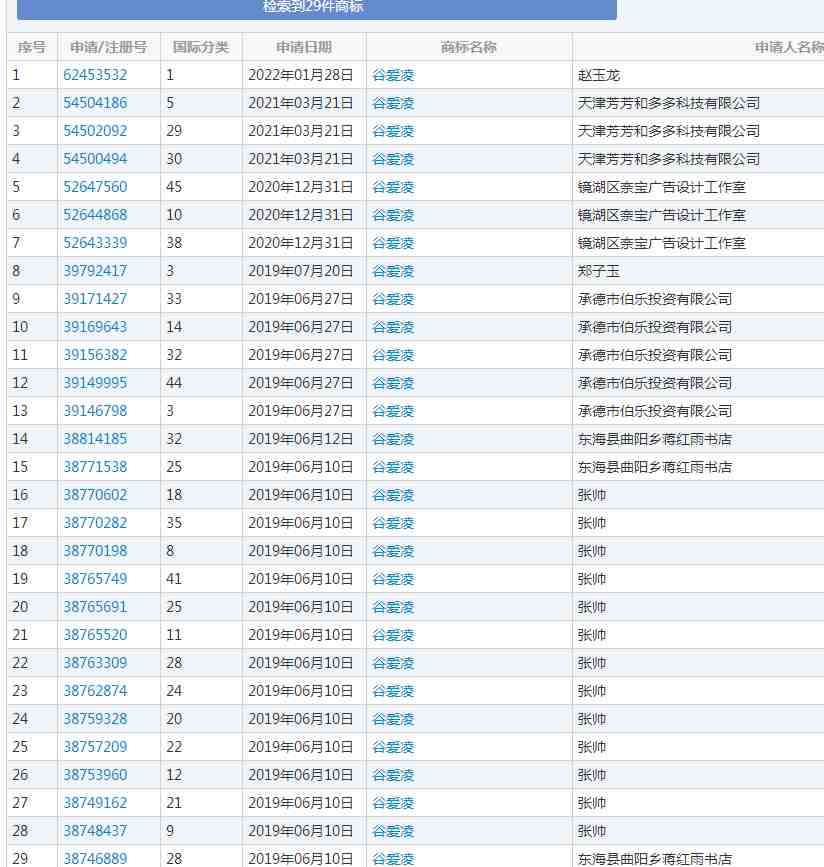824x867 pixels.
Task: Select date 2019年07月20日
Action: click(300, 271)
